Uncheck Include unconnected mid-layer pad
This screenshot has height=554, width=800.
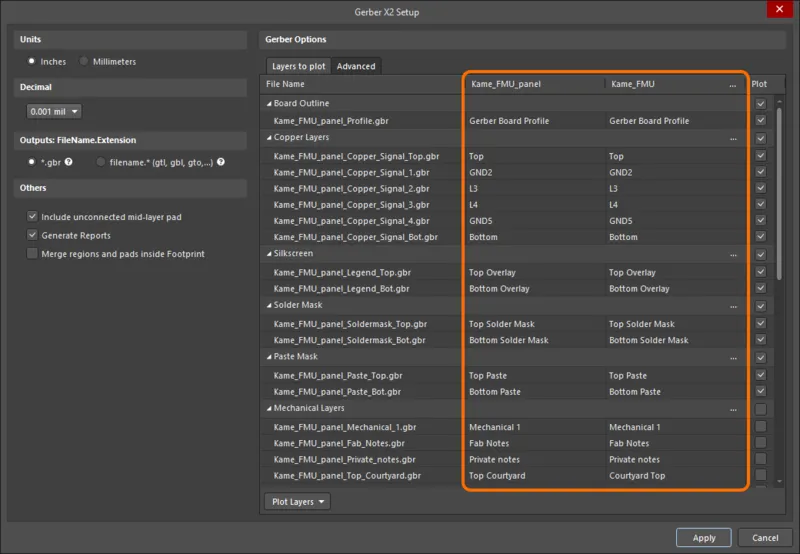click(x=33, y=217)
